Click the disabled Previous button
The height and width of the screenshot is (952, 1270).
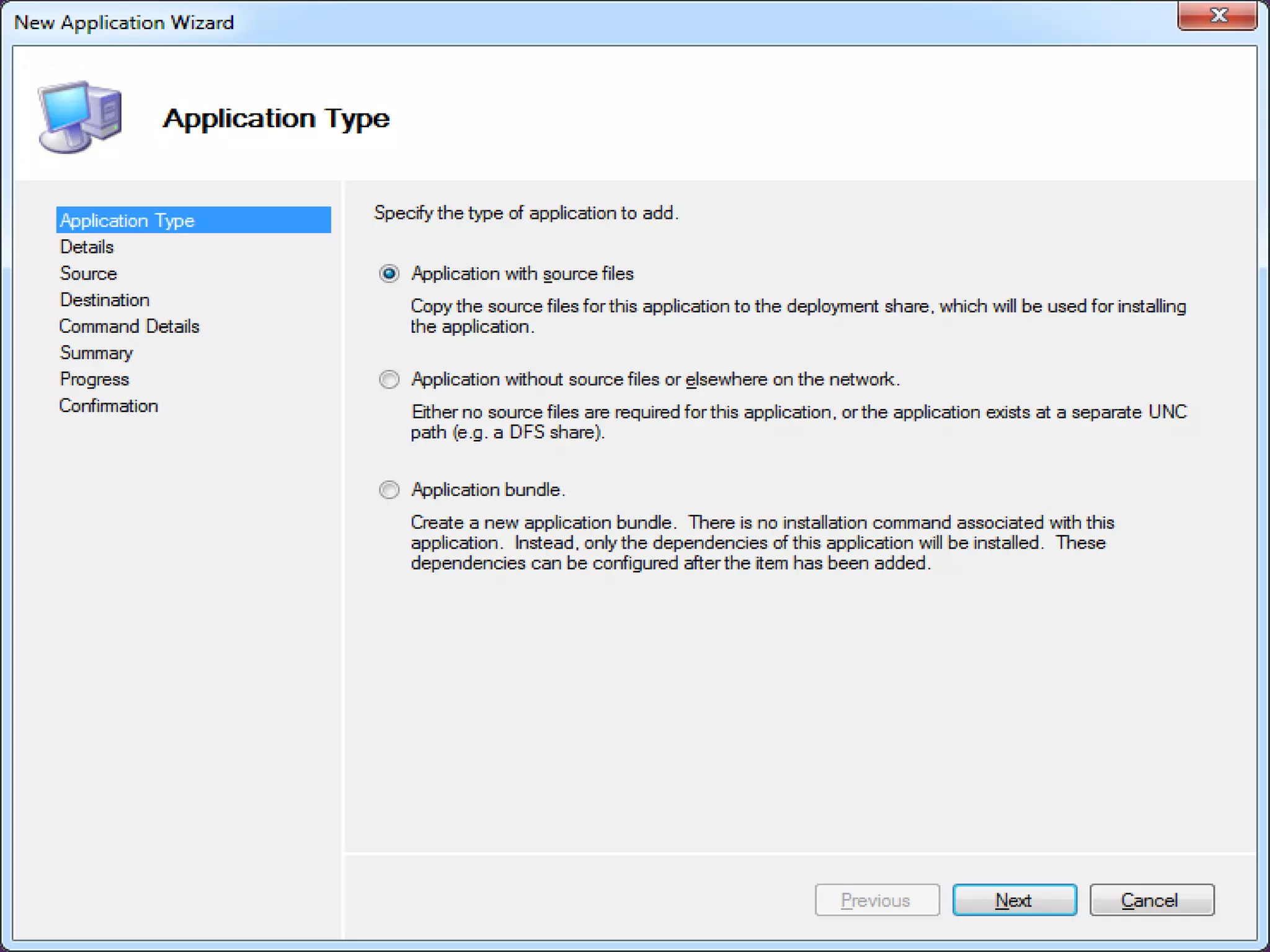(876, 900)
